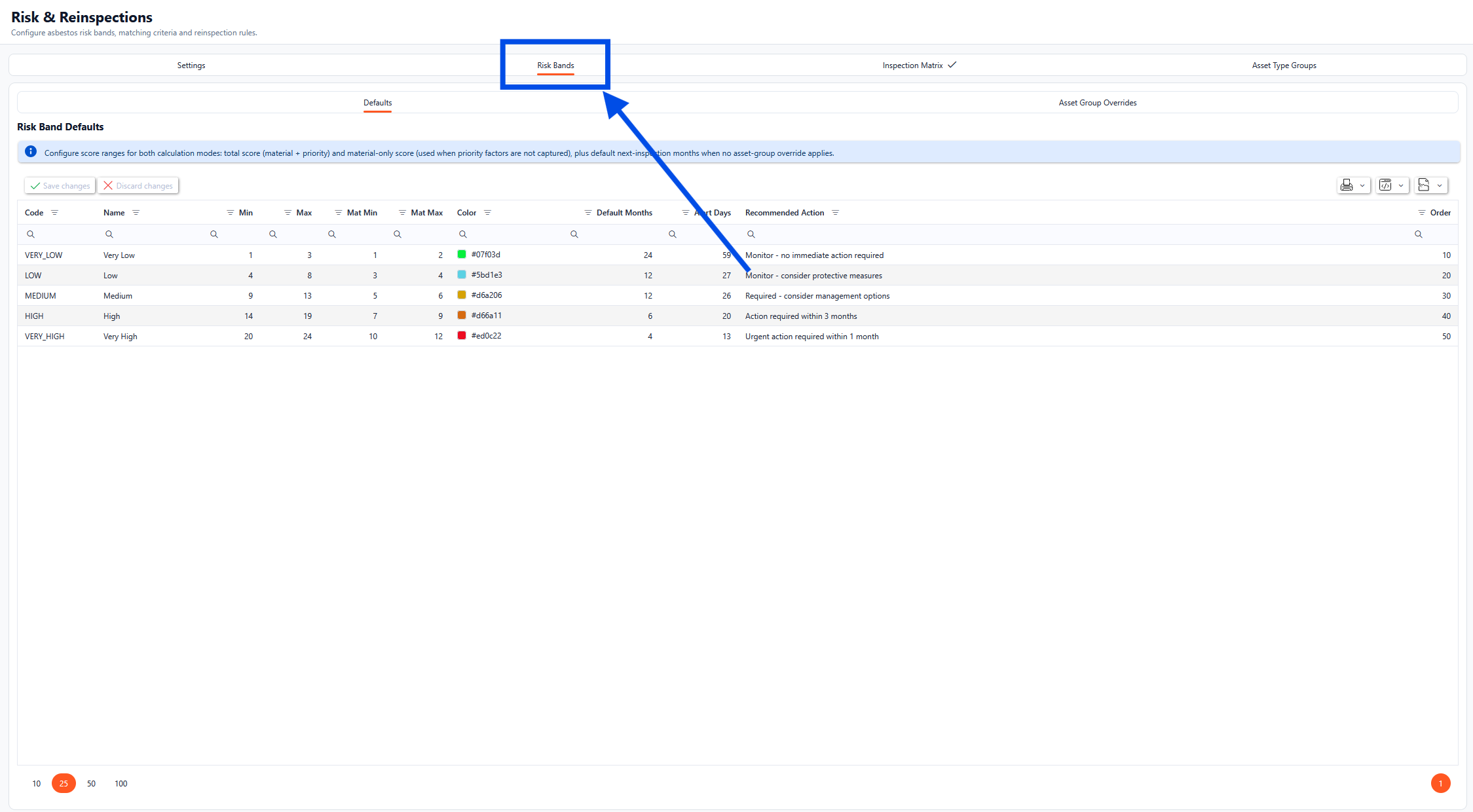Click filter icon next to Color header
The image size is (1473, 812).
tap(487, 213)
